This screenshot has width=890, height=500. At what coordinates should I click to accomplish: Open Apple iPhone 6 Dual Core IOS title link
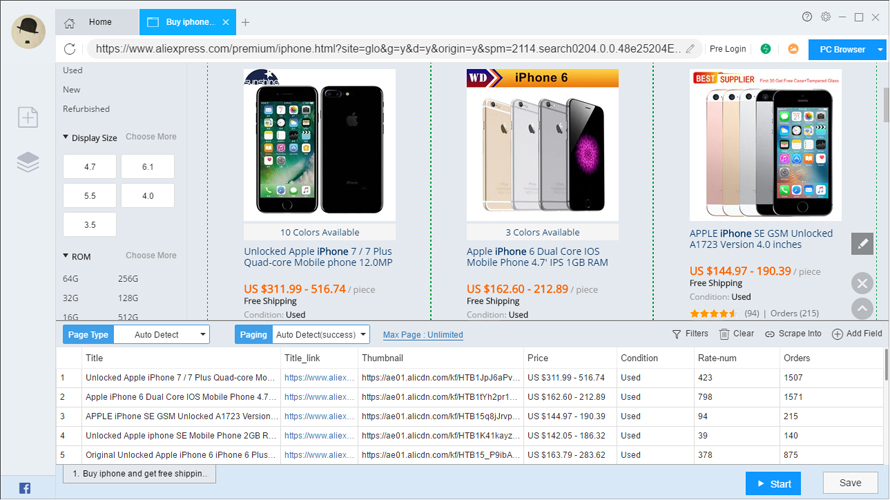(537, 257)
